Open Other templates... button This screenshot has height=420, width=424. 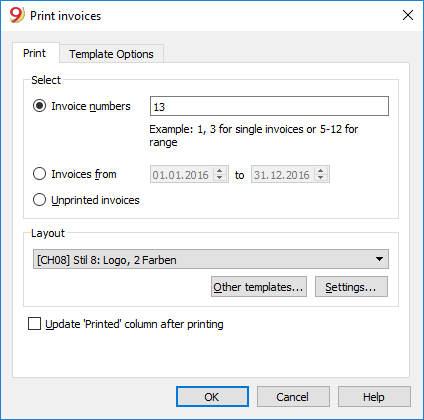259,287
